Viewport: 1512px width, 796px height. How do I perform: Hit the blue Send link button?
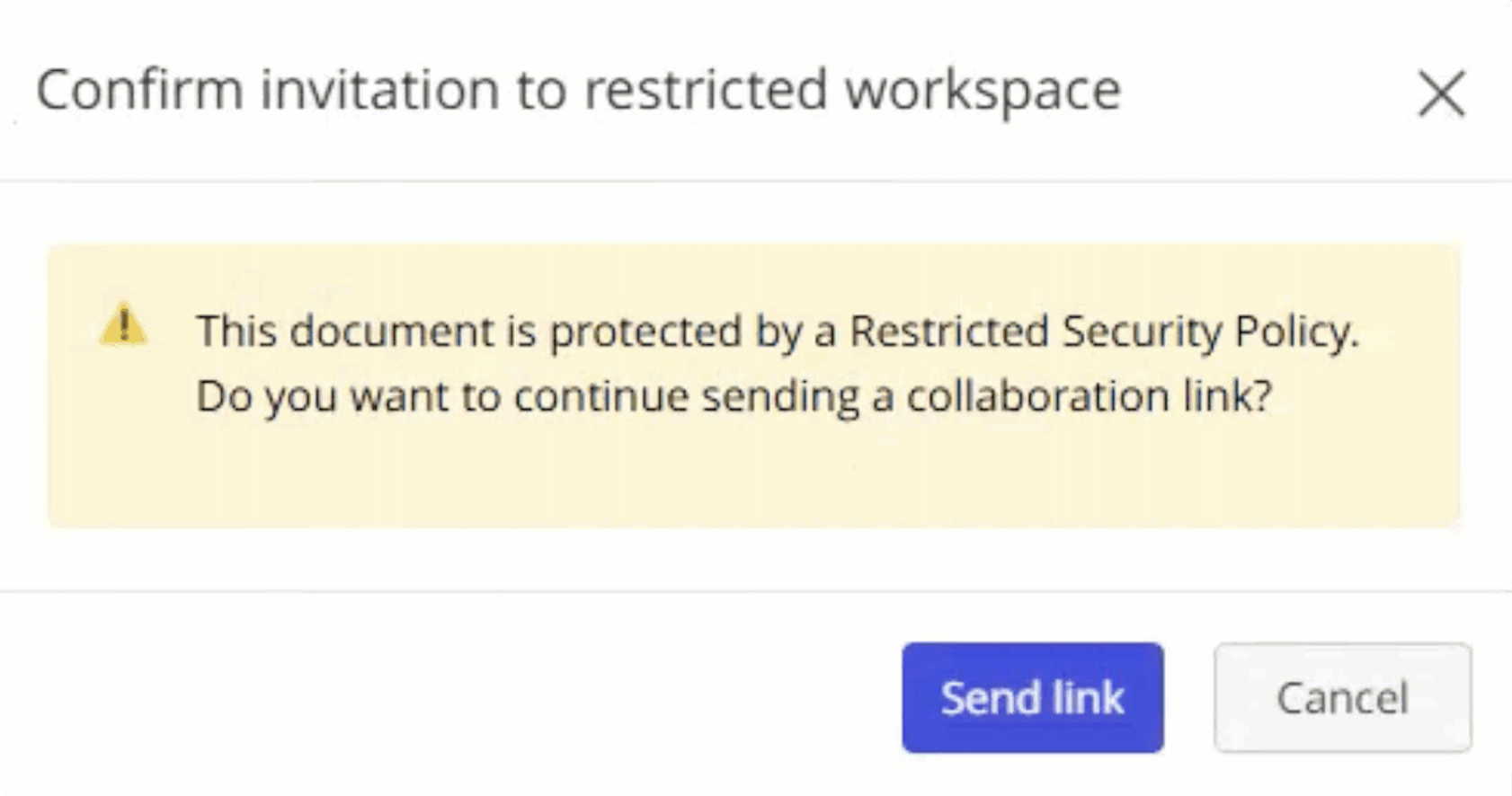(x=1032, y=697)
